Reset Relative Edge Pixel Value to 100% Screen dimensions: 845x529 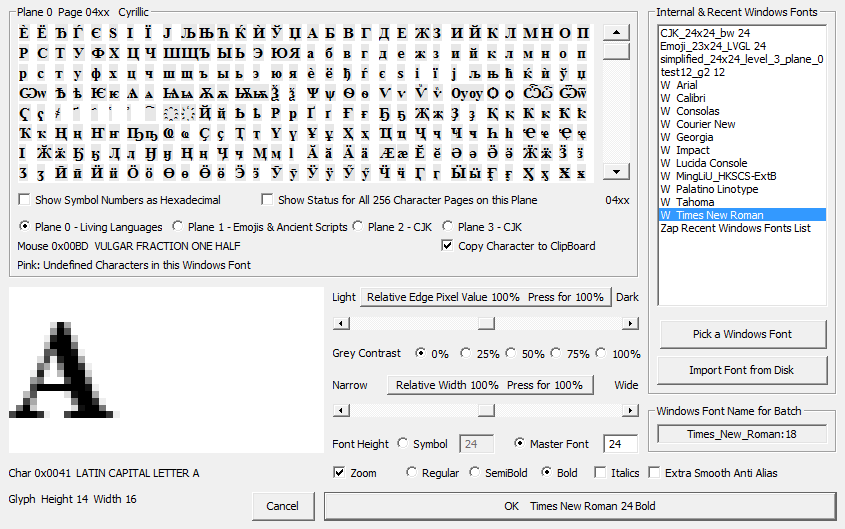486,297
